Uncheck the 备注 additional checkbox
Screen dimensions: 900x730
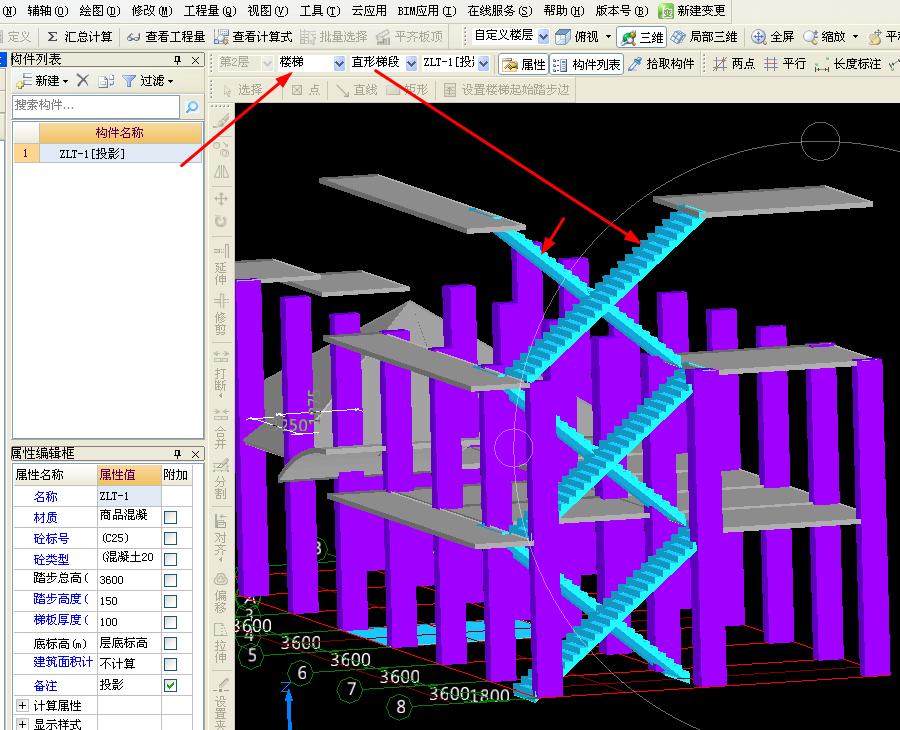(171, 686)
